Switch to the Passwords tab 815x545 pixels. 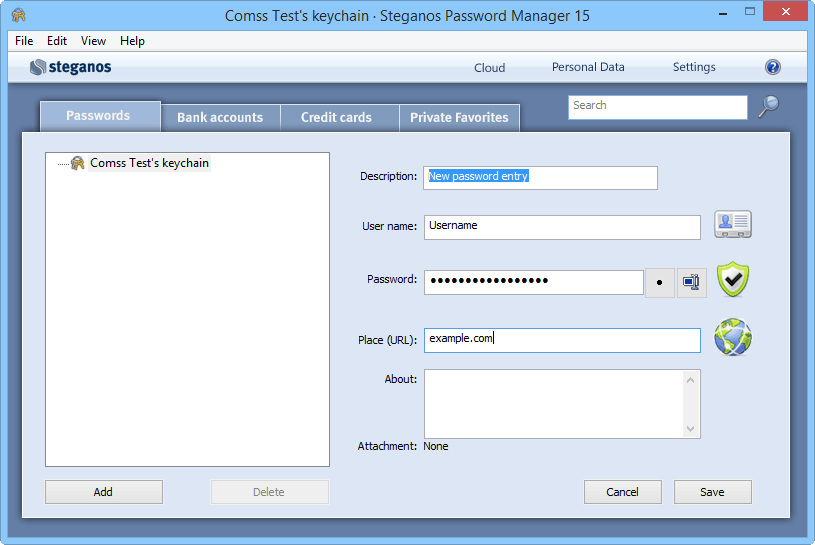click(x=100, y=116)
